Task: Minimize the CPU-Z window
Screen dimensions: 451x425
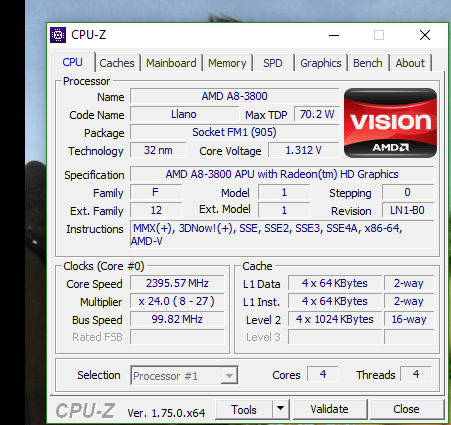Action: tap(334, 35)
